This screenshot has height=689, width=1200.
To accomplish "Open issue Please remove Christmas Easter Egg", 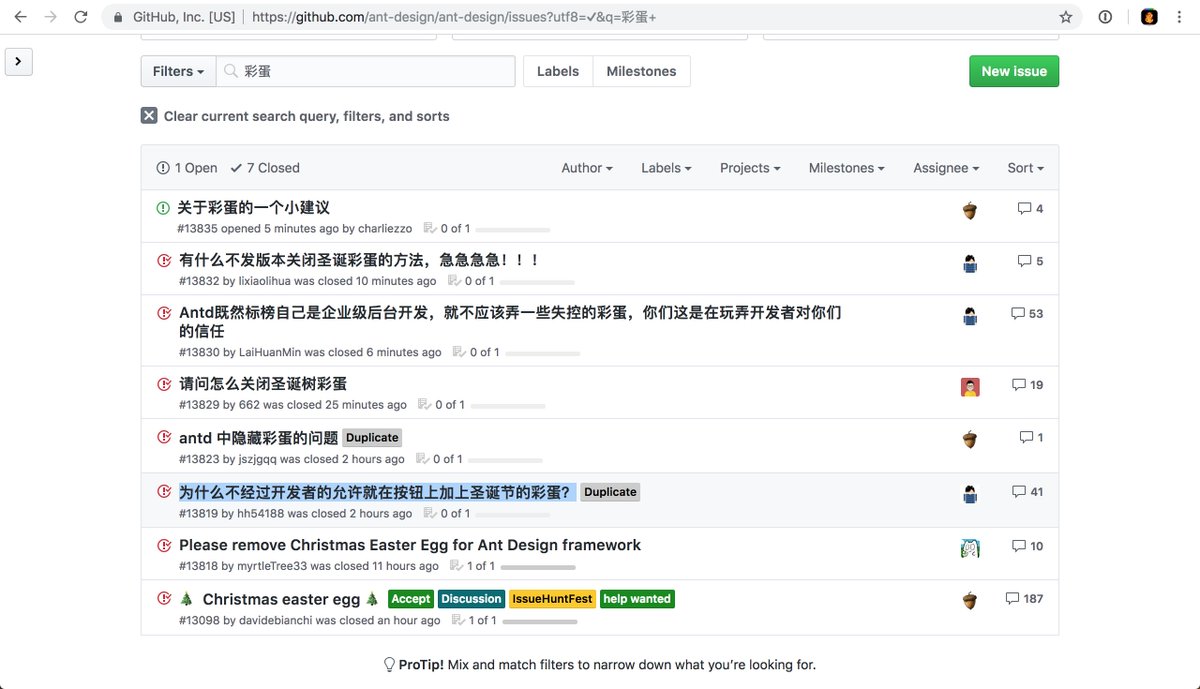I will tap(410, 545).
